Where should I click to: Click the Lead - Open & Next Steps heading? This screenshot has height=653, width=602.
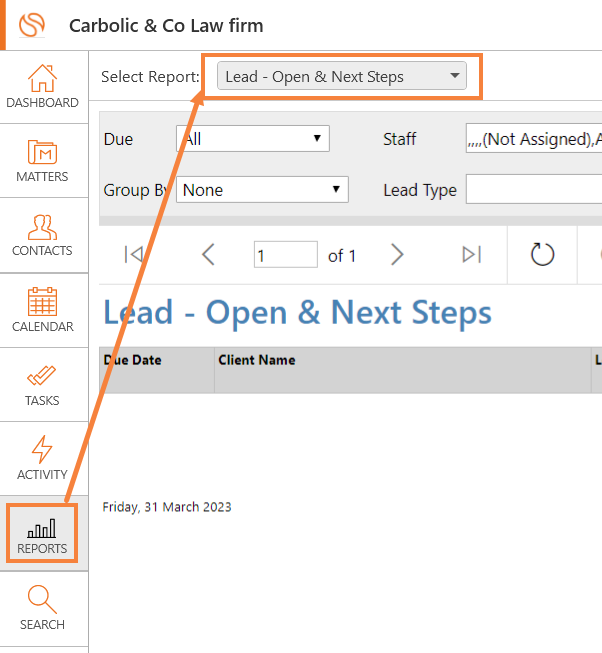pos(297,312)
